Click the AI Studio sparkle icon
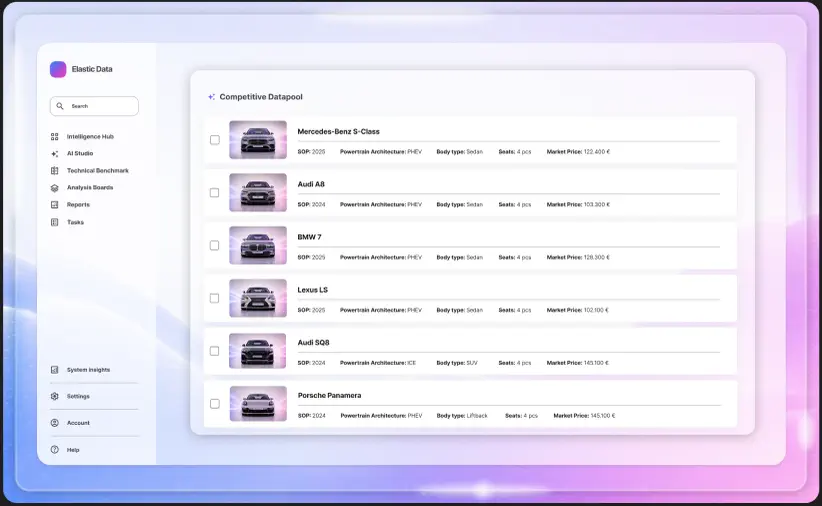Image resolution: width=822 pixels, height=506 pixels. click(55, 154)
